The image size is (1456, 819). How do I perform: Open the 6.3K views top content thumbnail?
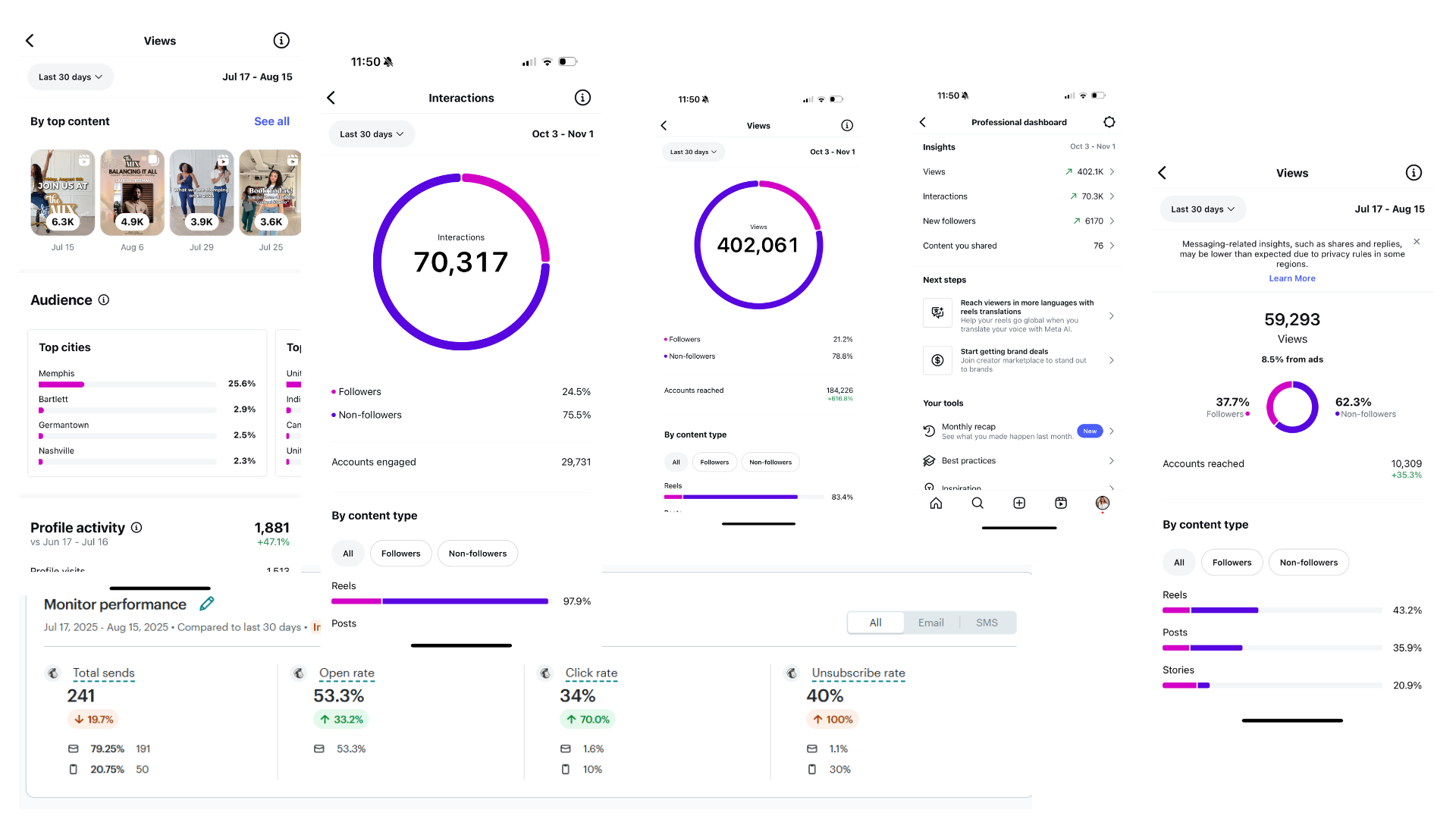tap(63, 193)
